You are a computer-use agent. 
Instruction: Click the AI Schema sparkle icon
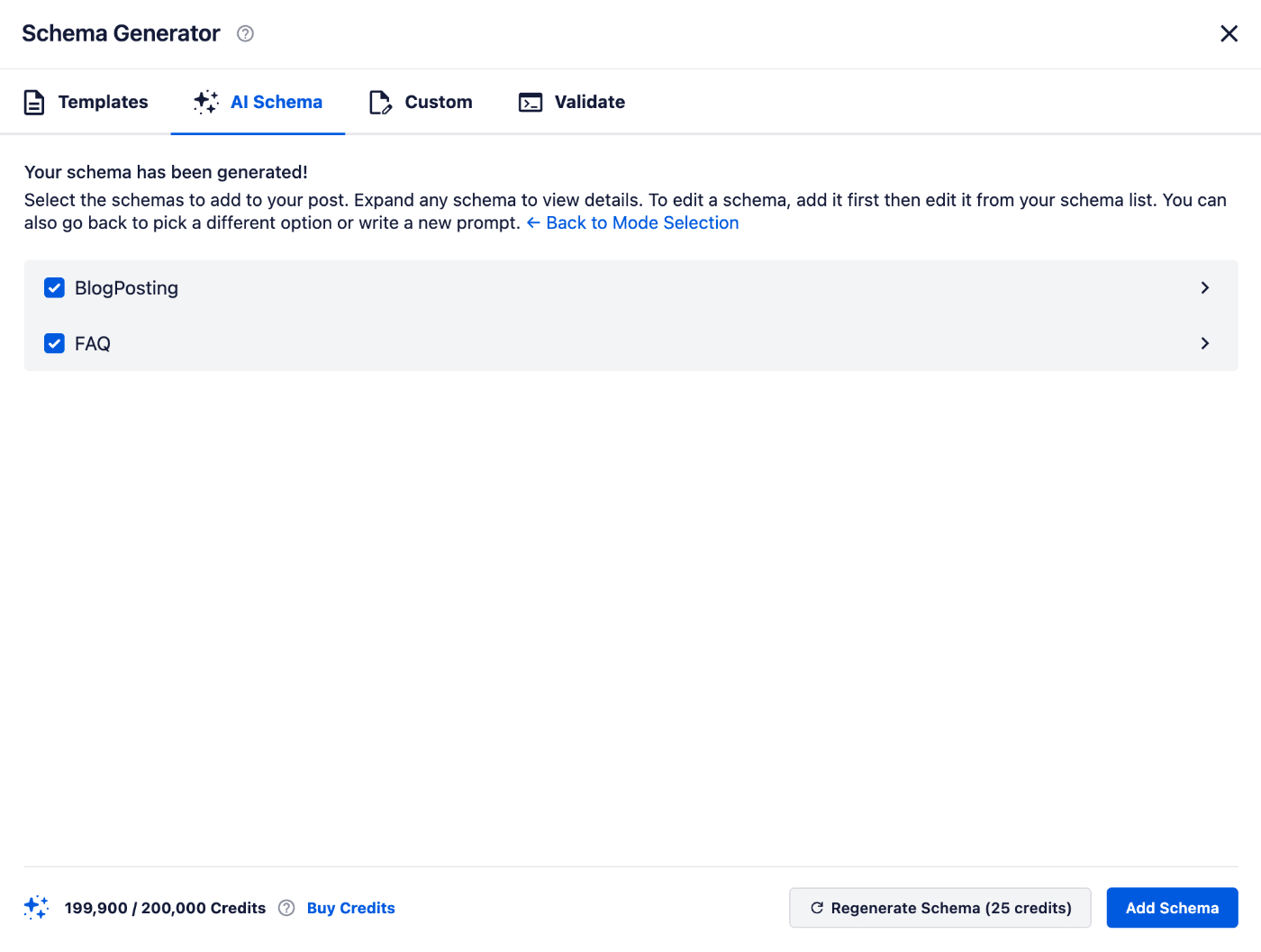click(x=206, y=103)
